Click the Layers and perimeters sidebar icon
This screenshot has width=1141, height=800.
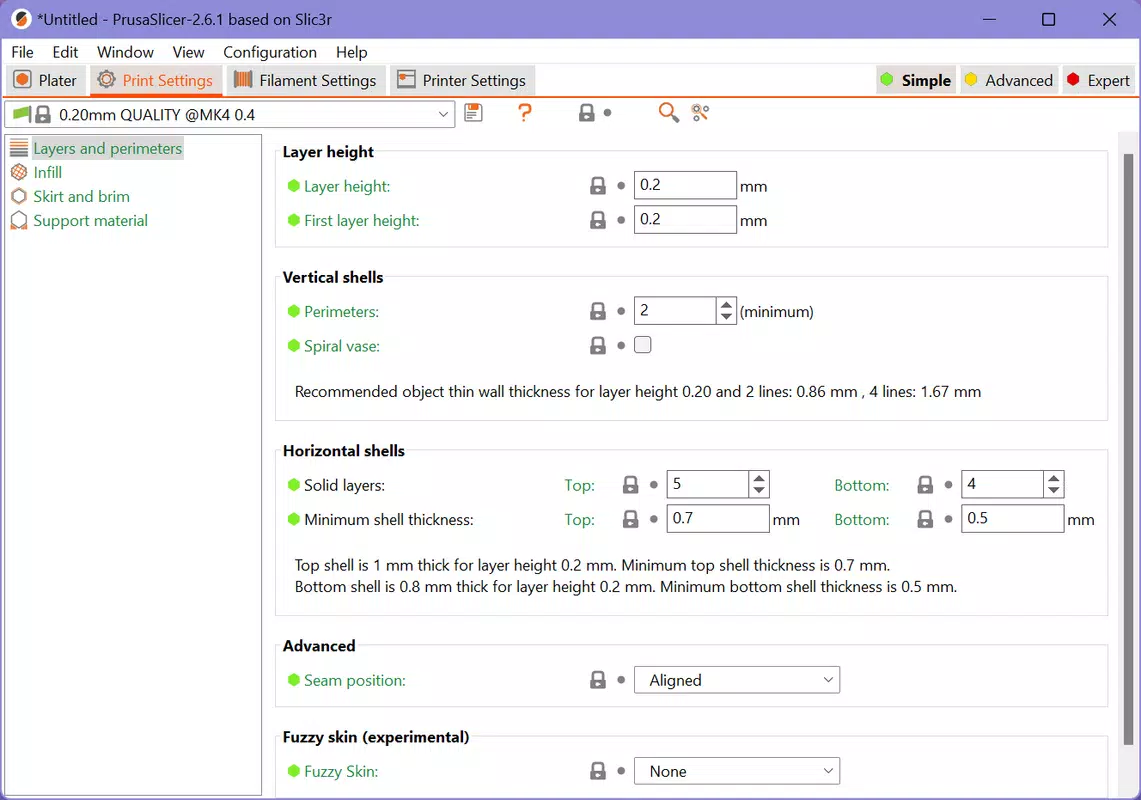click(x=19, y=148)
